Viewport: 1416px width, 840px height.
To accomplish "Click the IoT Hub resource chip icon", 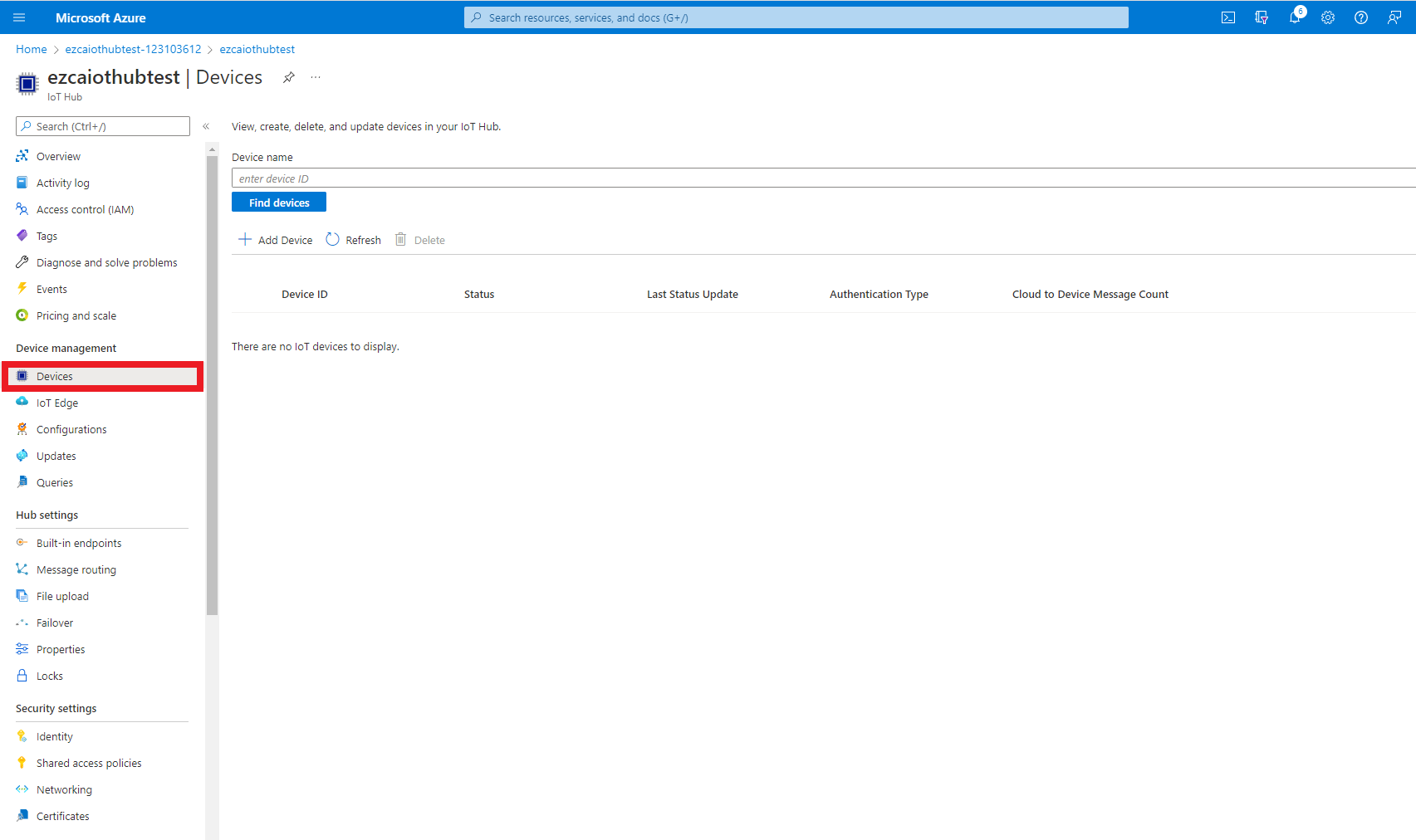I will click(x=27, y=84).
